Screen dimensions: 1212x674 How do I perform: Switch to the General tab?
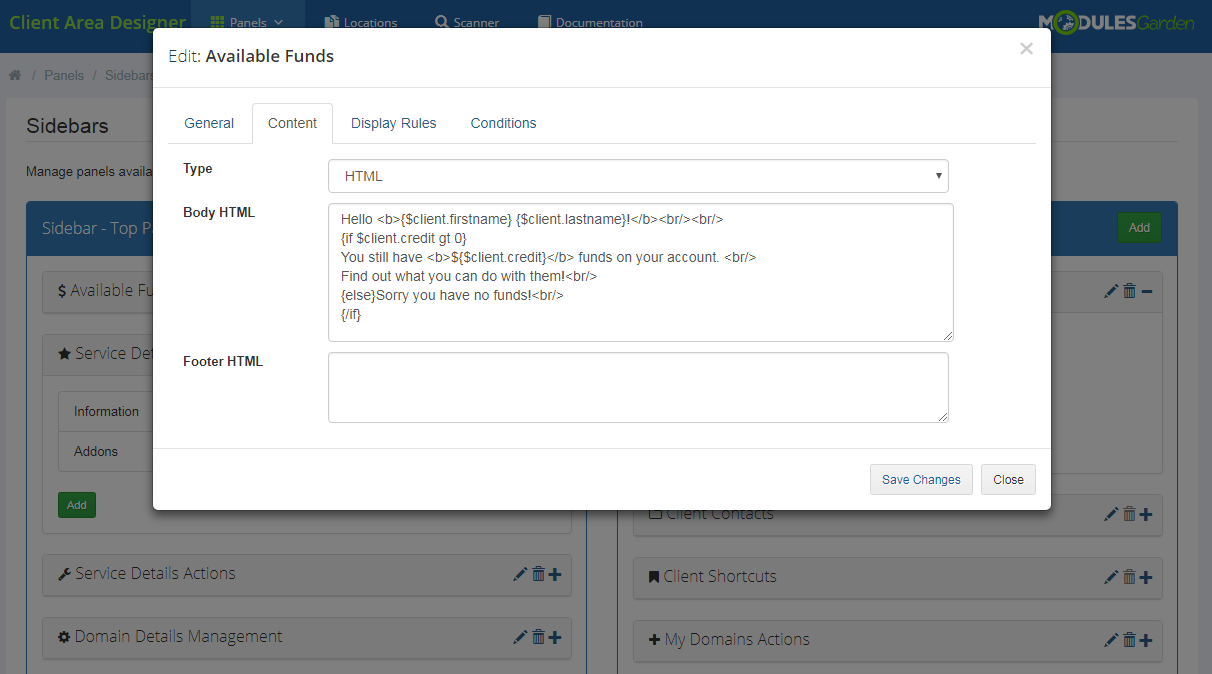[209, 123]
